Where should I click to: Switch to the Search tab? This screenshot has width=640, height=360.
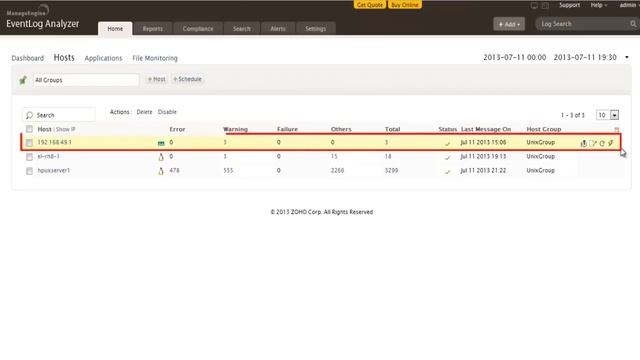tap(242, 29)
